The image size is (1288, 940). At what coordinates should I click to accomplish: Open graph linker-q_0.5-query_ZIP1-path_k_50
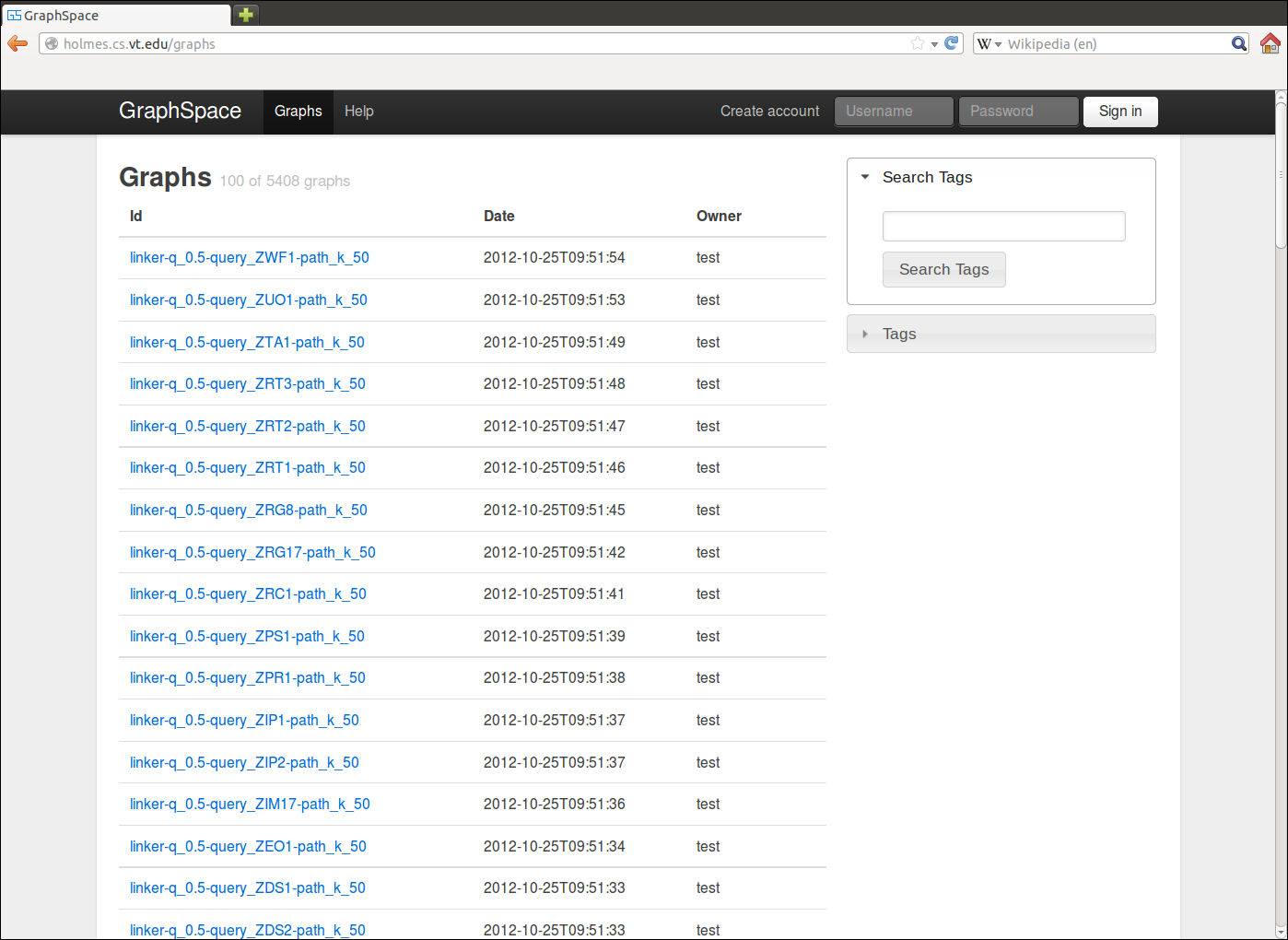click(244, 721)
